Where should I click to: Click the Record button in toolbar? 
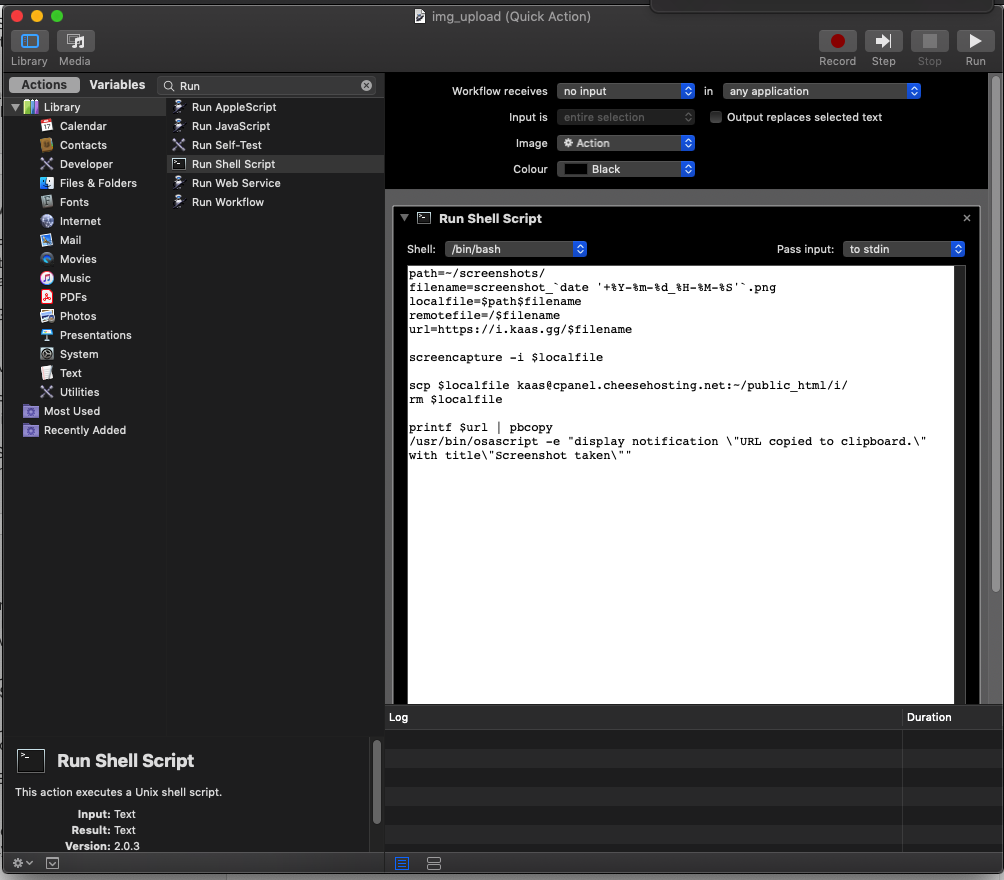837,42
